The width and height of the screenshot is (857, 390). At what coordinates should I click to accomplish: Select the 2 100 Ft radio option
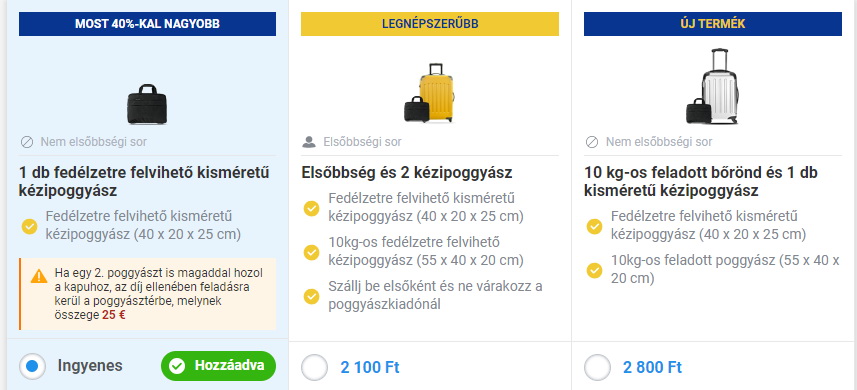(x=315, y=367)
